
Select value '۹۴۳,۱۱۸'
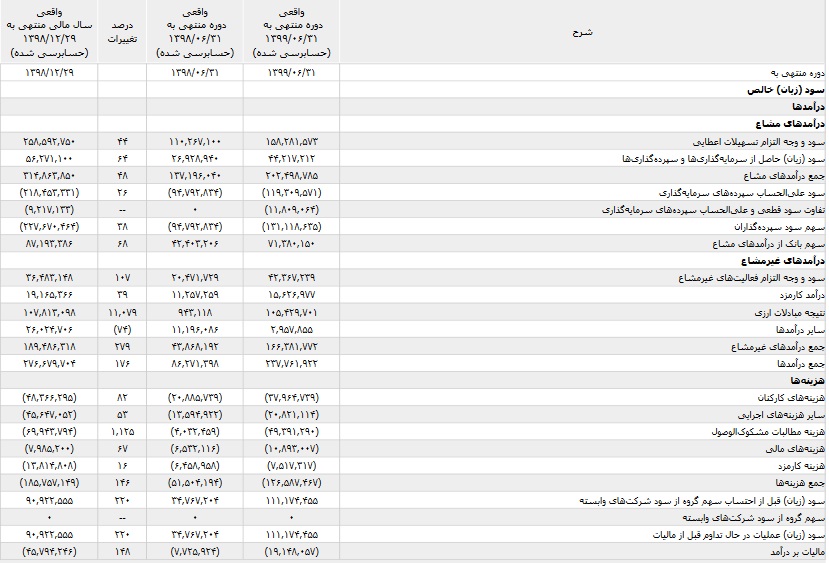pyautogui.click(x=195, y=312)
